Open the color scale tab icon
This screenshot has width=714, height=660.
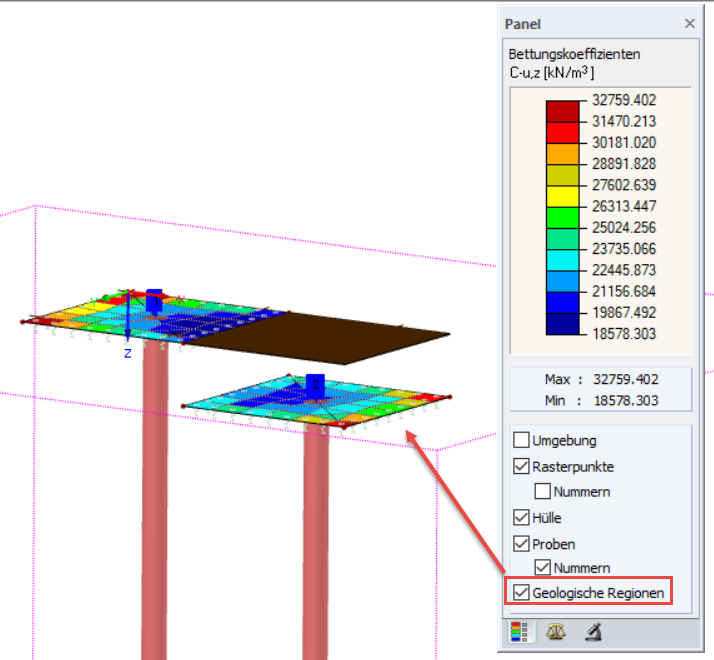520,632
